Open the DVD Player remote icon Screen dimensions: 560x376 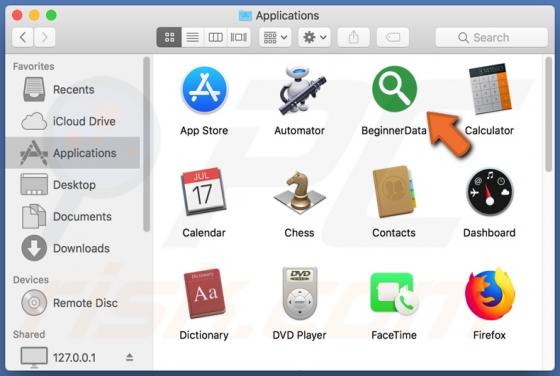coord(300,294)
